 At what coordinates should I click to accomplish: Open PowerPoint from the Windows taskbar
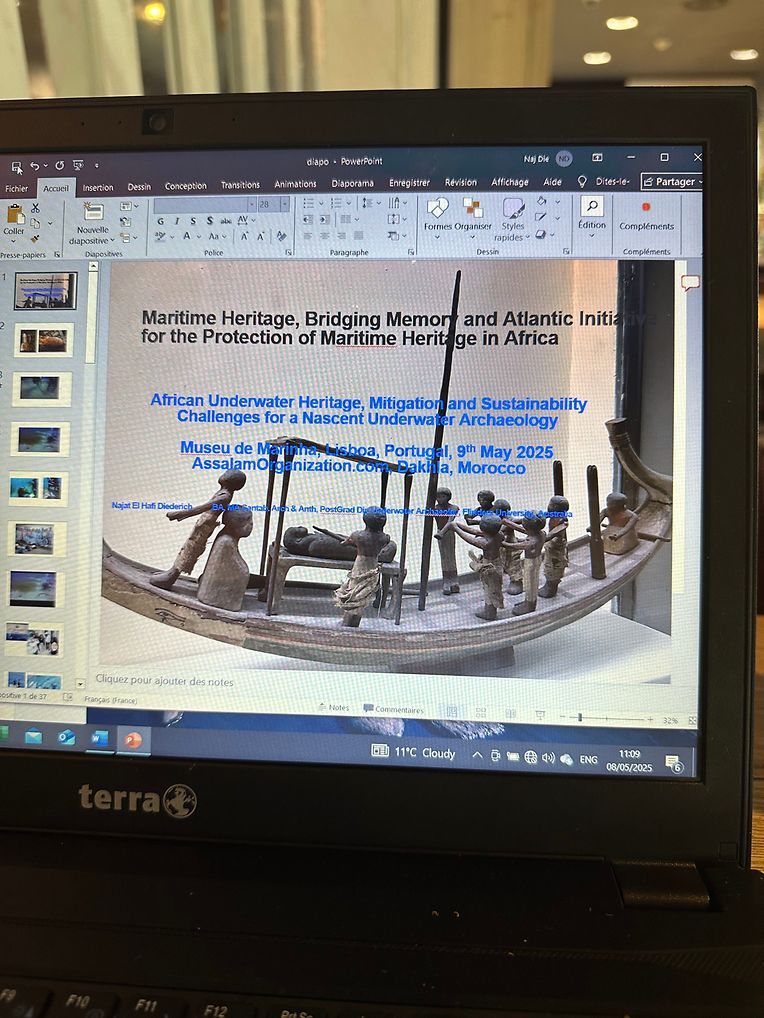(132, 740)
